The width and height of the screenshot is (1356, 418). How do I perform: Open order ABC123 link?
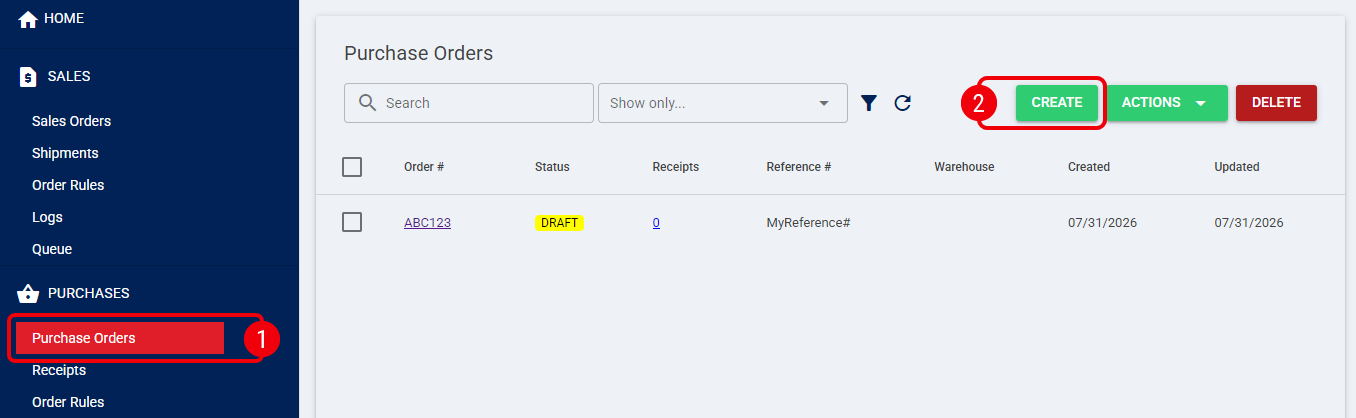[427, 223]
